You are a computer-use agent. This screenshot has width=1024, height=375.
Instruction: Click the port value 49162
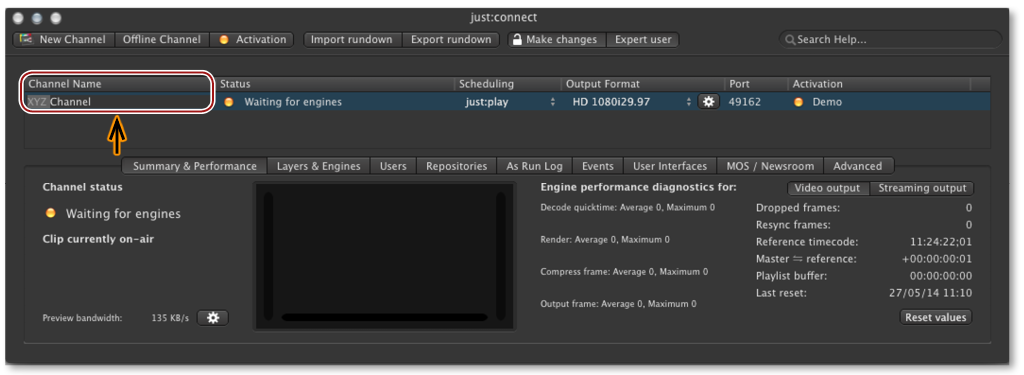pyautogui.click(x=744, y=102)
